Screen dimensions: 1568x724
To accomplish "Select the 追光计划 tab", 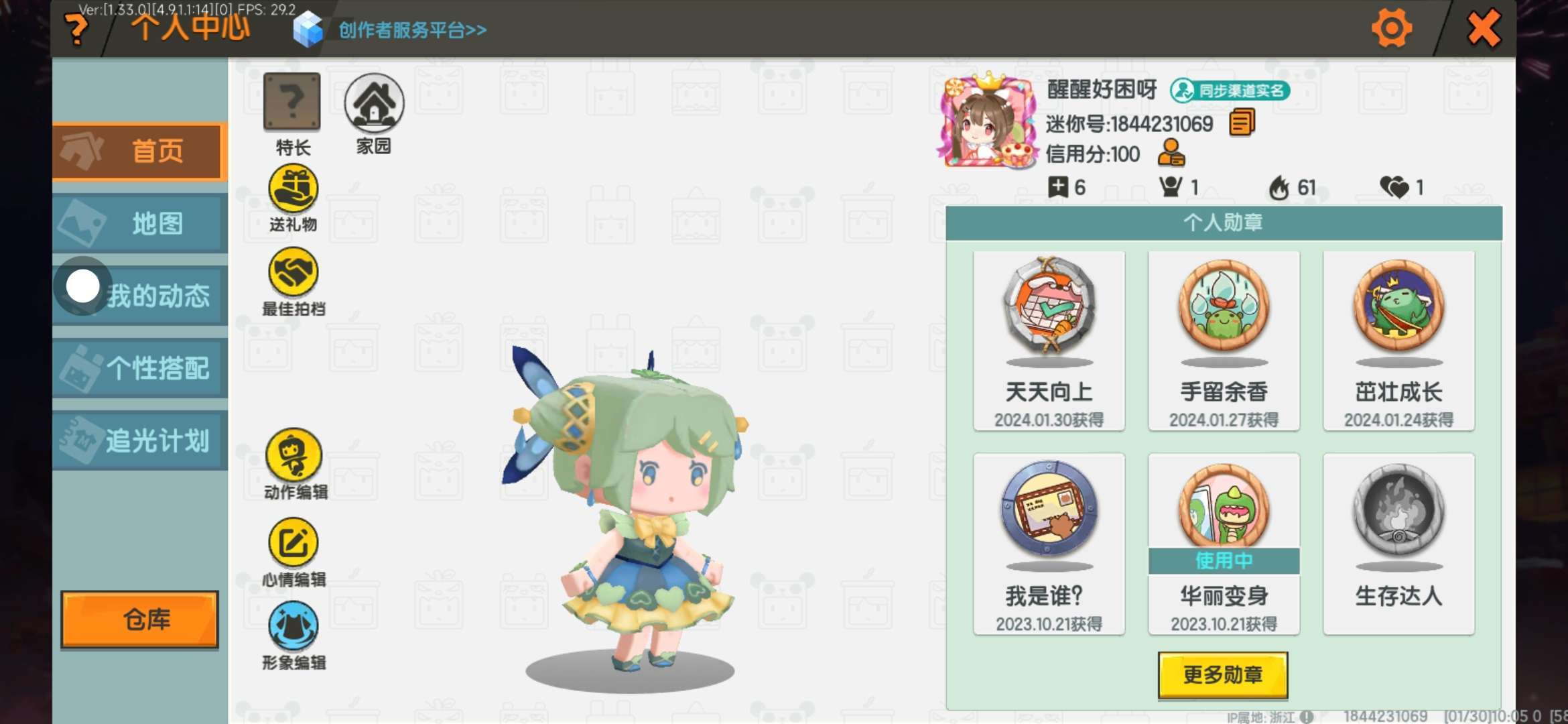I will 139,440.
